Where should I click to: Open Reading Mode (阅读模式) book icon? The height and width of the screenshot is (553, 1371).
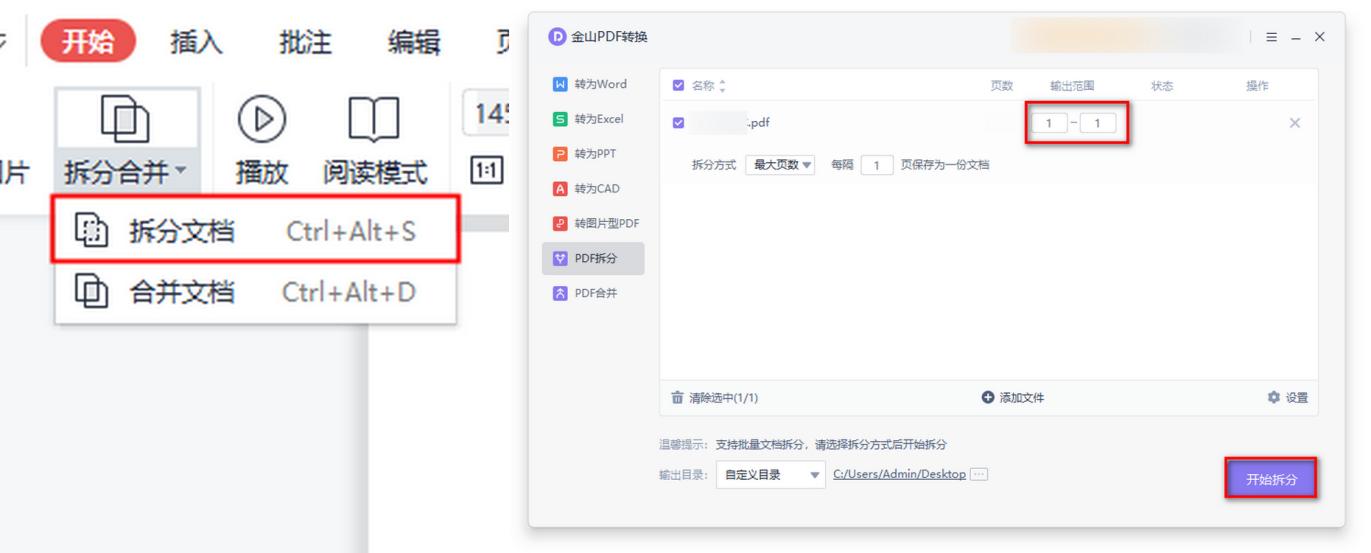click(374, 122)
